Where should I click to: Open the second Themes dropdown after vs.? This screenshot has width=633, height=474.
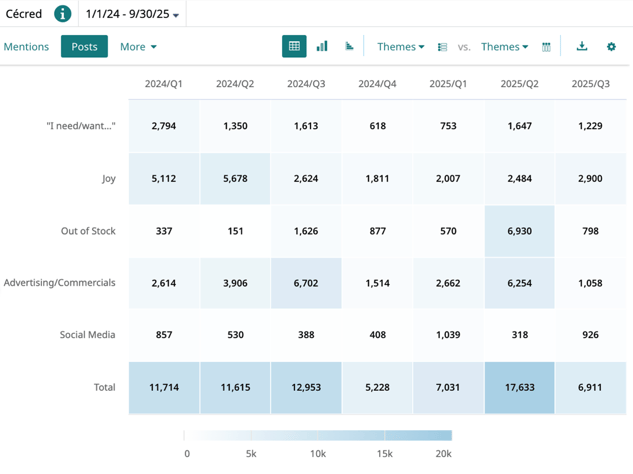pos(504,47)
